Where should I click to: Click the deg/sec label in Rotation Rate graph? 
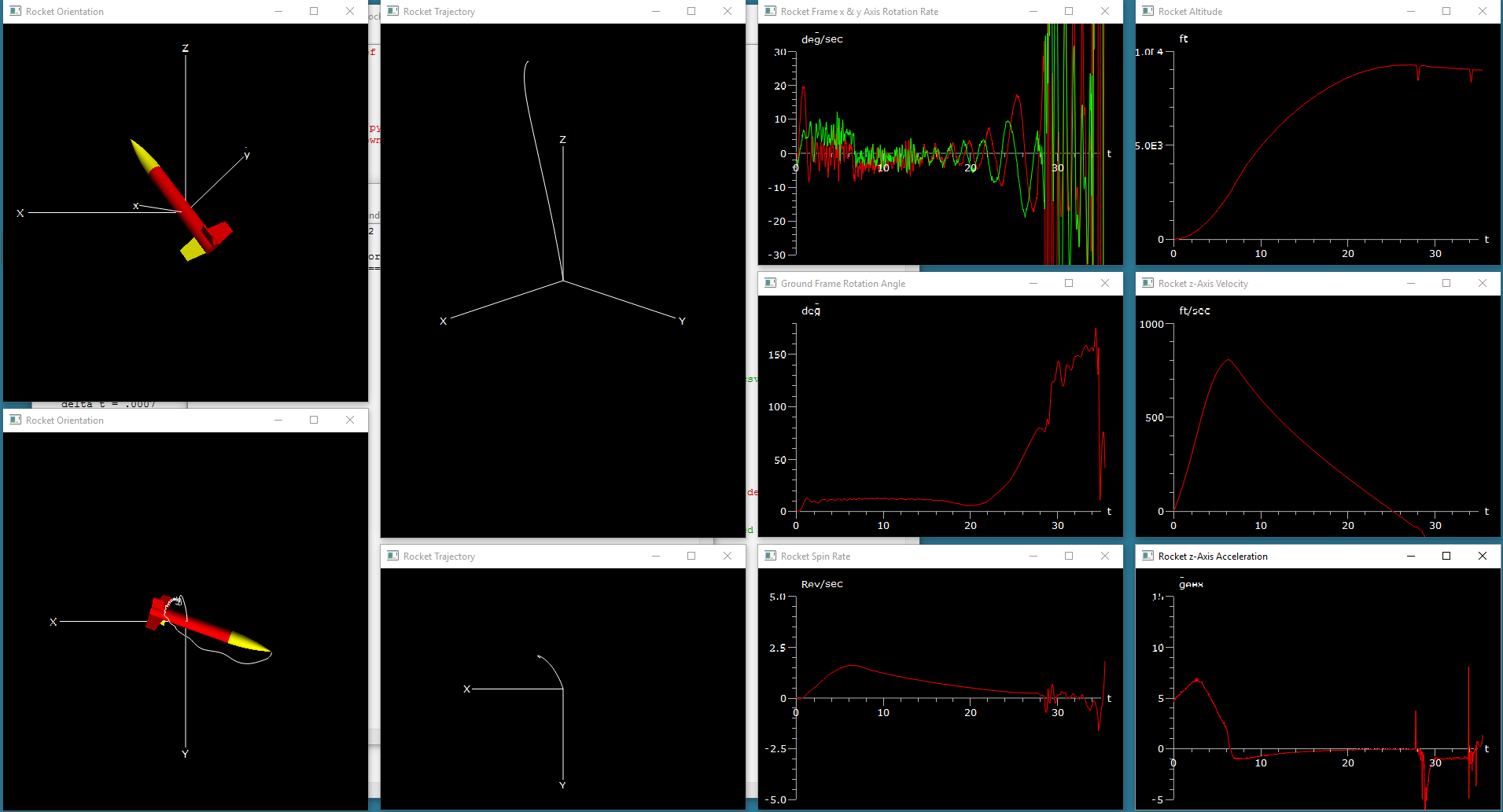821,39
